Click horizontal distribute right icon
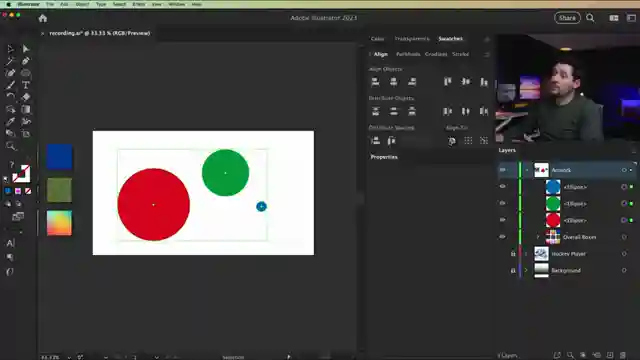The image size is (640, 360). click(484, 111)
